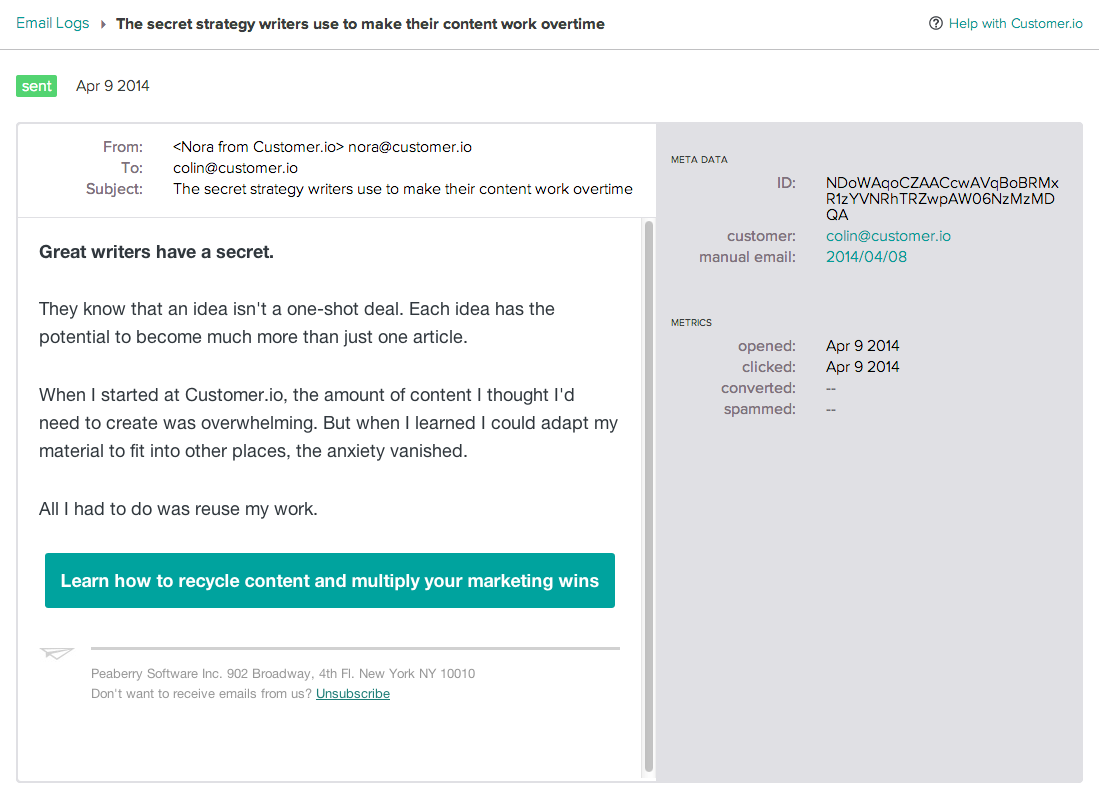The image size is (1099, 797).
Task: Click the breadcrumb email title
Action: coord(360,24)
